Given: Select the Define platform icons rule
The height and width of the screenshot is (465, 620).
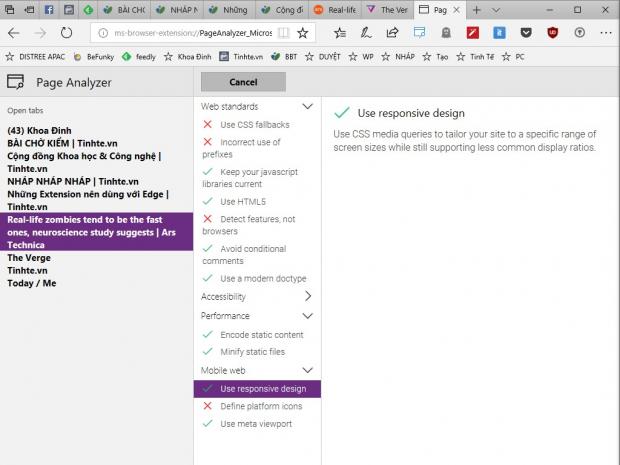Looking at the screenshot, I should [260, 406].
